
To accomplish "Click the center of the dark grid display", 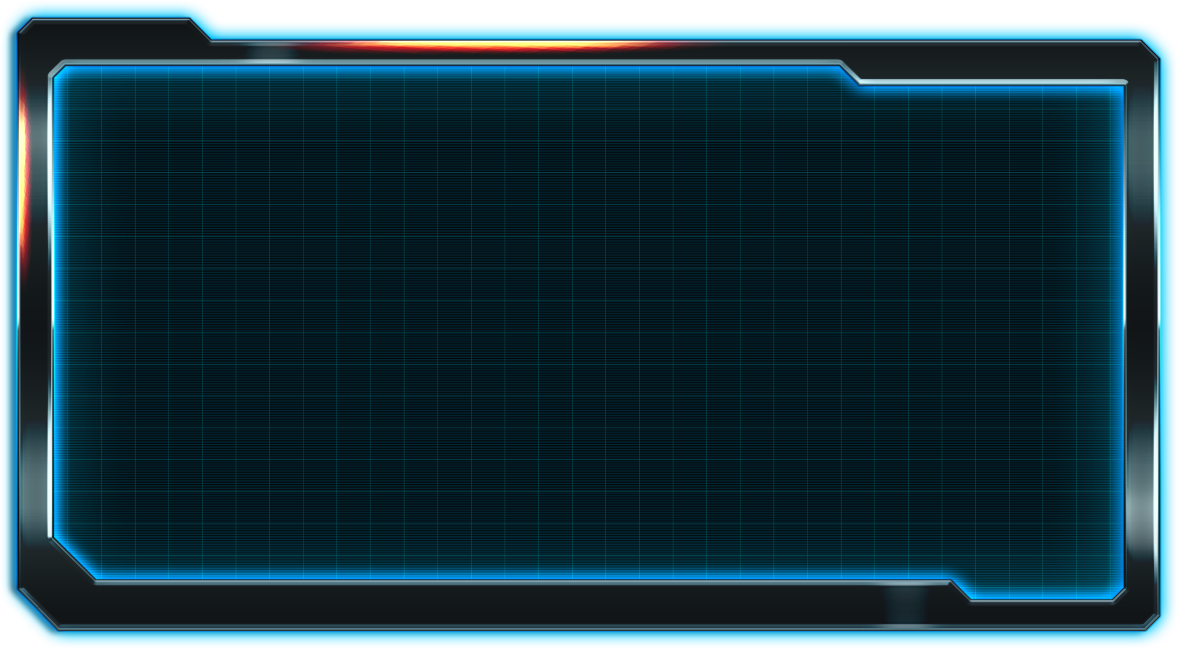I will tap(589, 330).
